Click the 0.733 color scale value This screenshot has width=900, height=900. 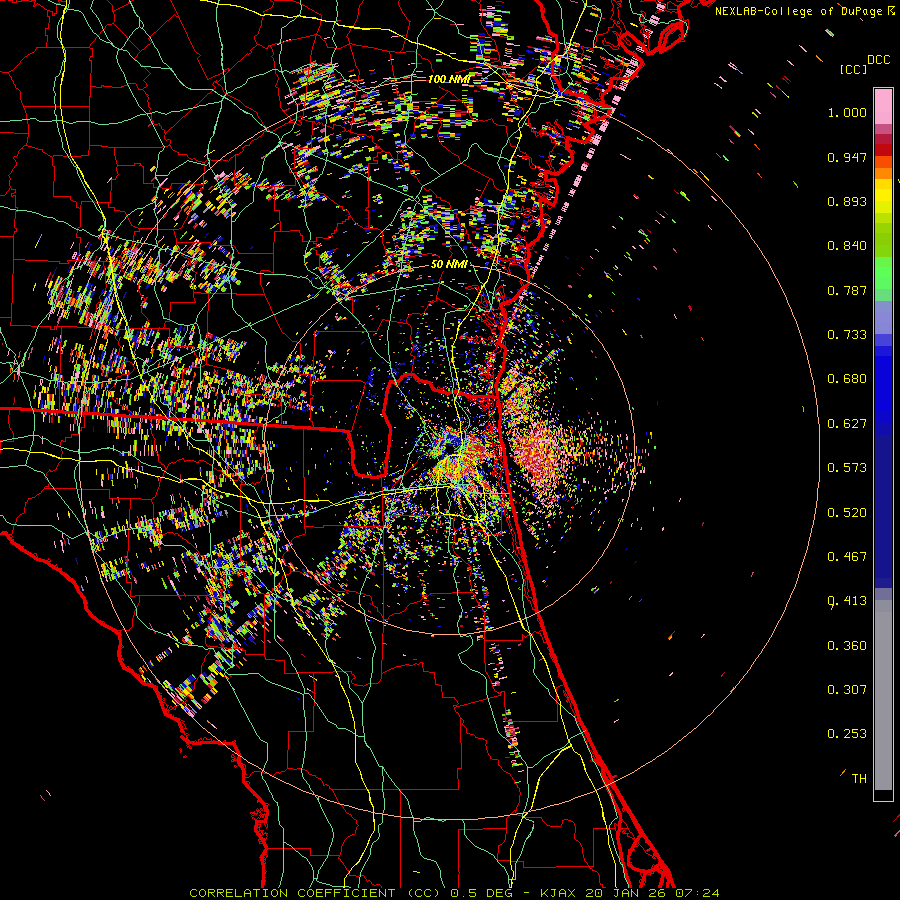point(847,335)
